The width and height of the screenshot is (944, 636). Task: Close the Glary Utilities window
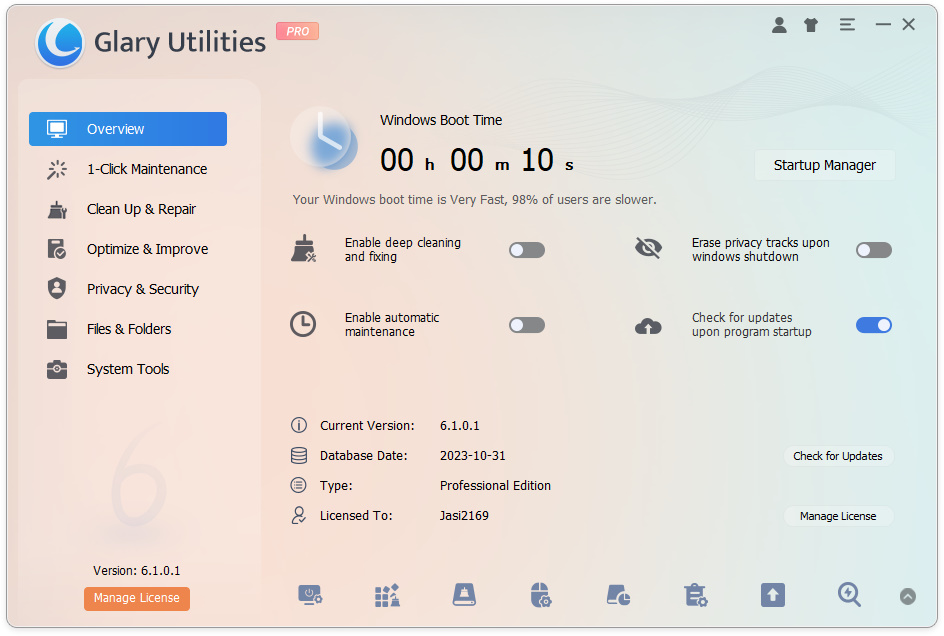(x=908, y=25)
